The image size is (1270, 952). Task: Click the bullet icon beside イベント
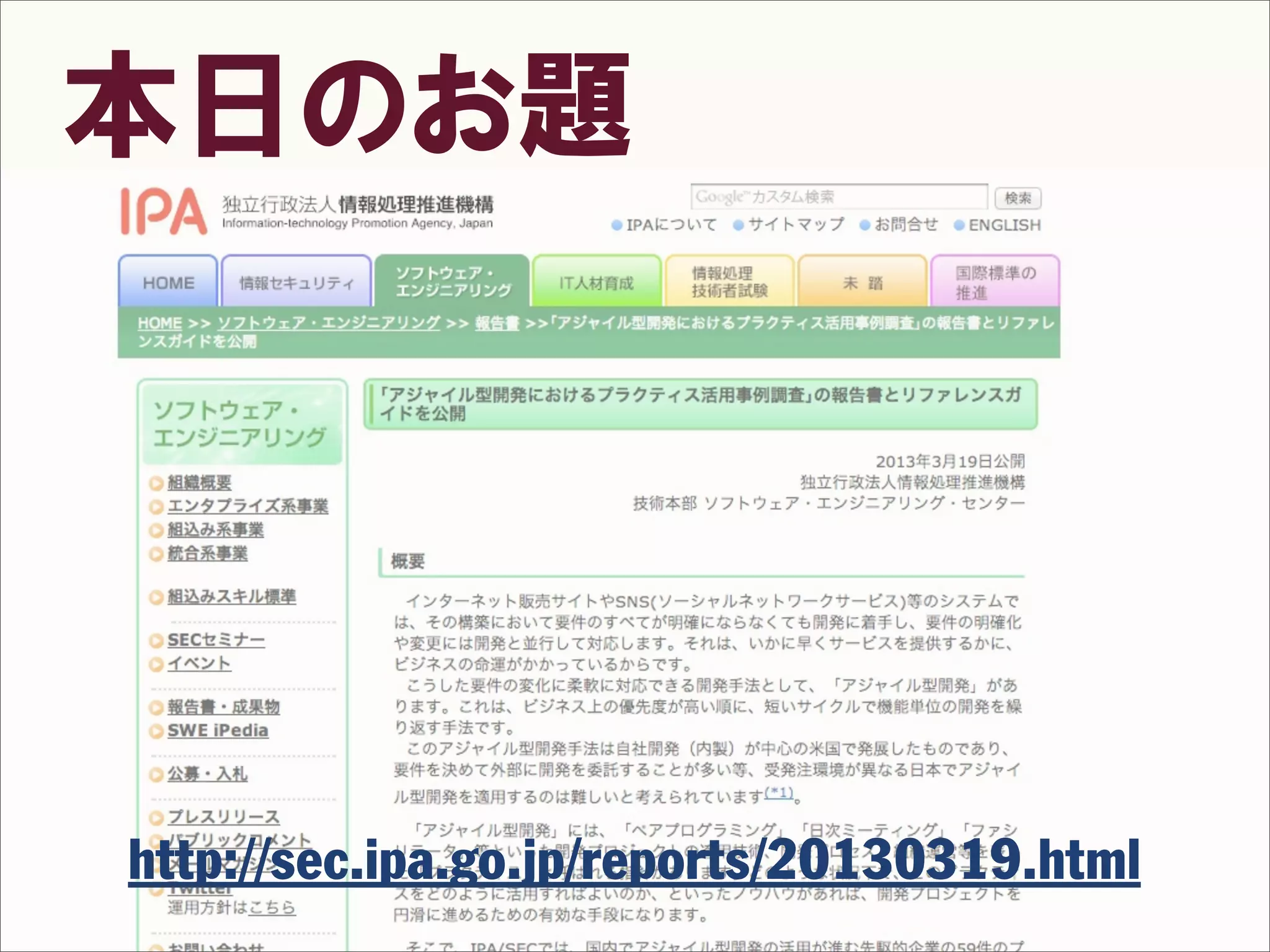coord(156,664)
